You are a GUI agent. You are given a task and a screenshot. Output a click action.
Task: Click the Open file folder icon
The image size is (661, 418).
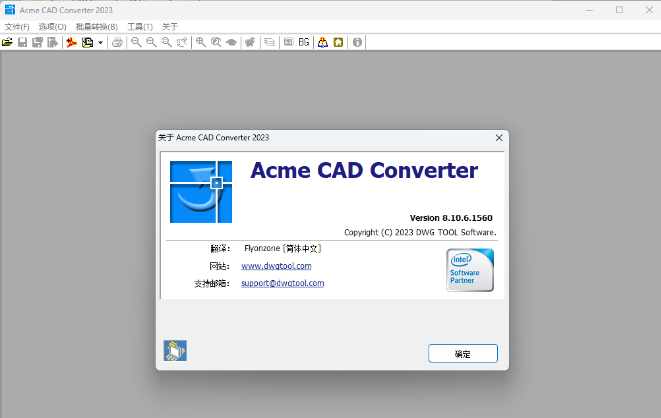(x=7, y=43)
